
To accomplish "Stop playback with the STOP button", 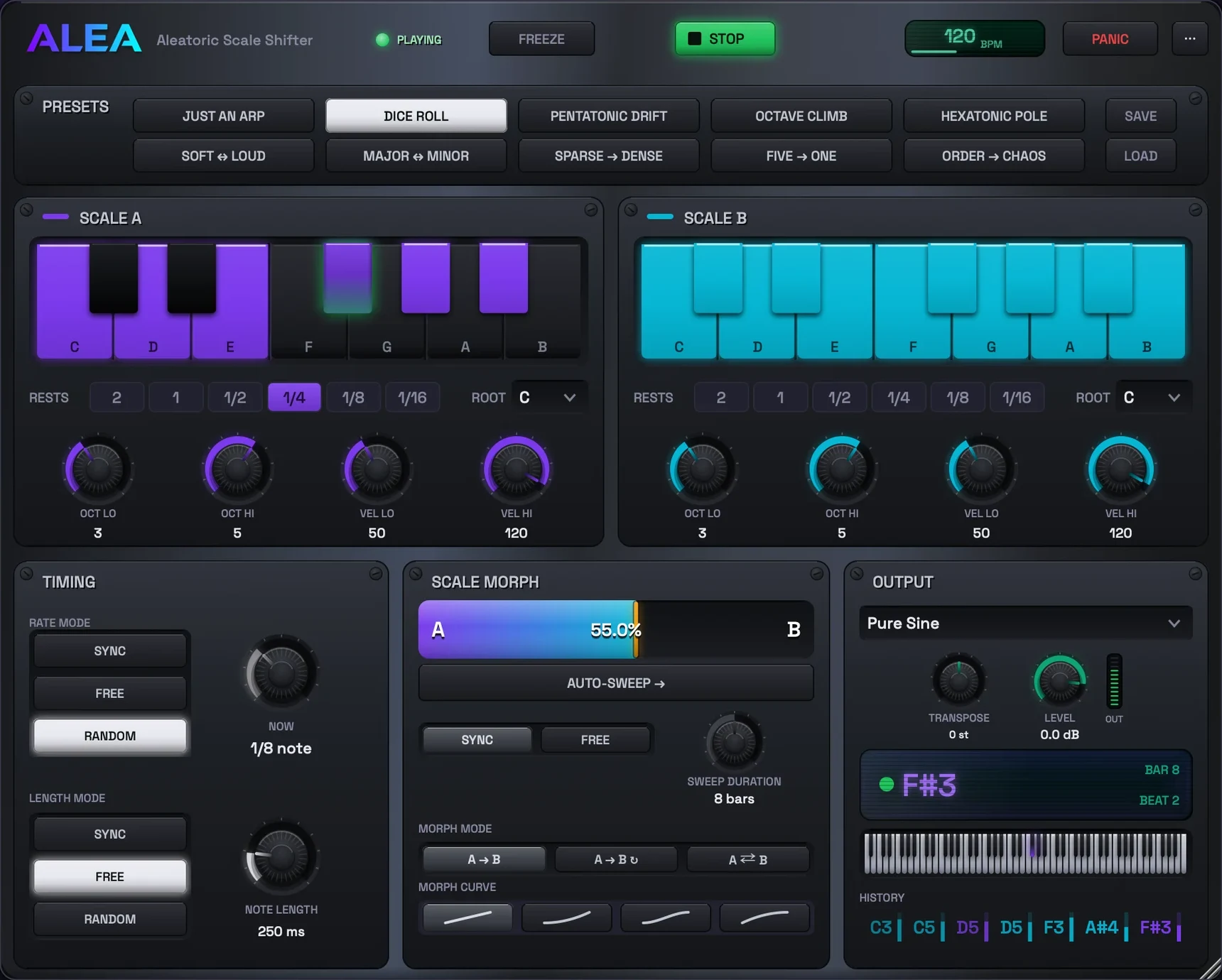I will 725,38.
